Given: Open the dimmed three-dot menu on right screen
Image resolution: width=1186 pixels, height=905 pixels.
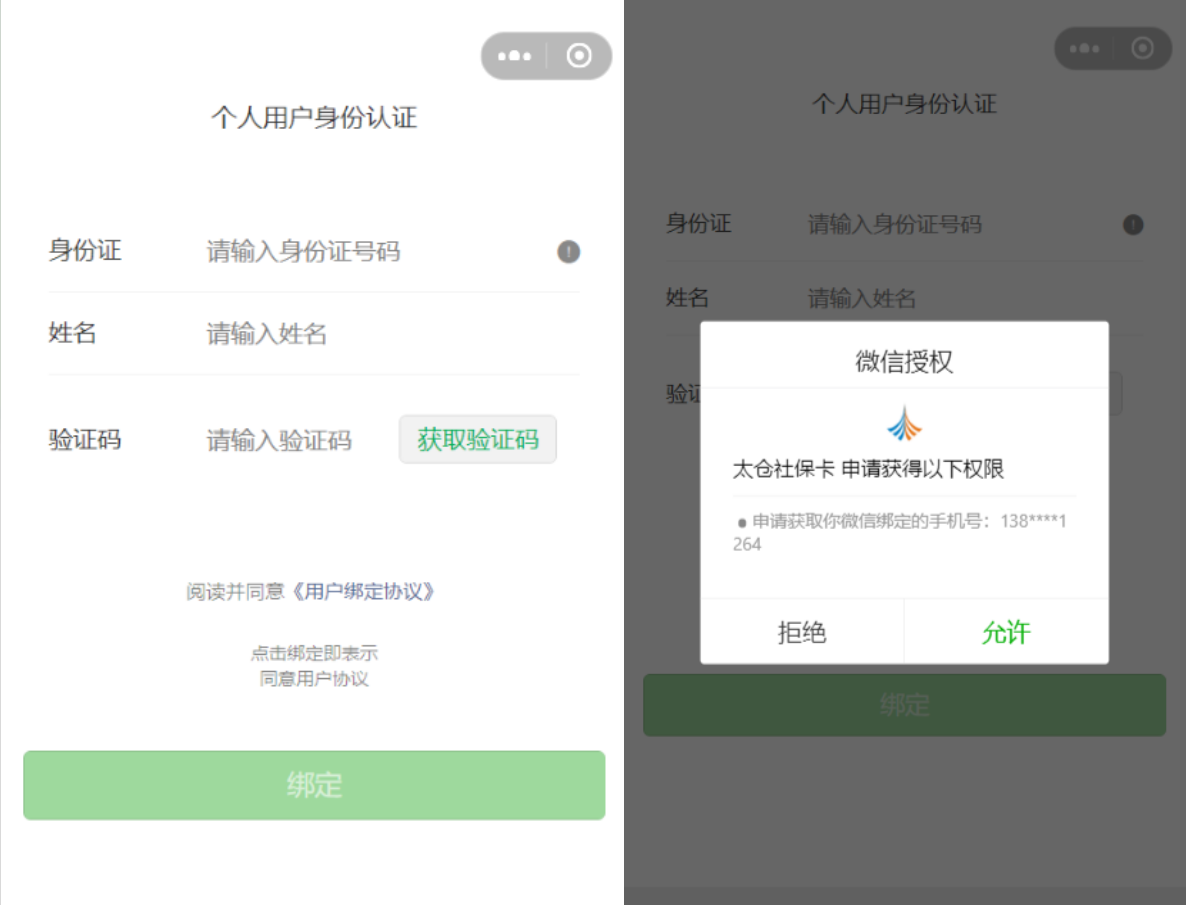Looking at the screenshot, I should 1085,48.
